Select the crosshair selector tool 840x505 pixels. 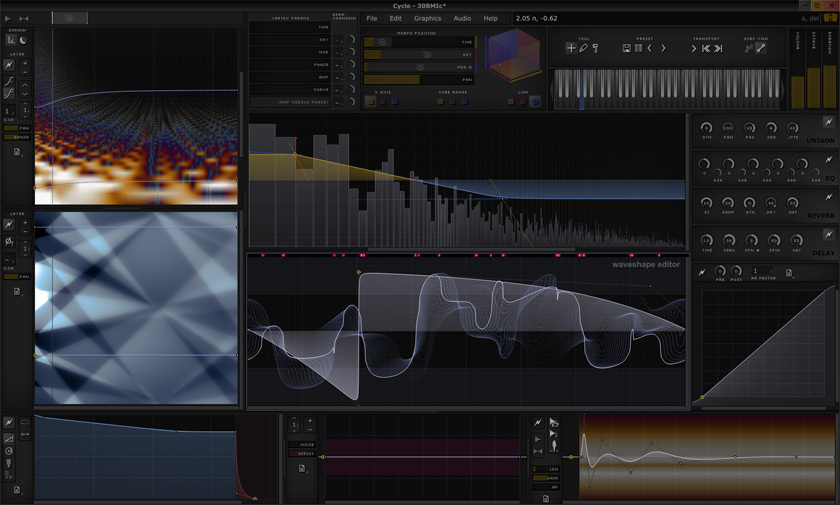click(x=571, y=48)
